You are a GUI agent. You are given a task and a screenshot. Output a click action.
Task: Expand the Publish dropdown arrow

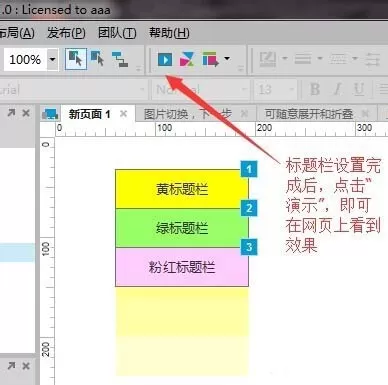(227, 59)
